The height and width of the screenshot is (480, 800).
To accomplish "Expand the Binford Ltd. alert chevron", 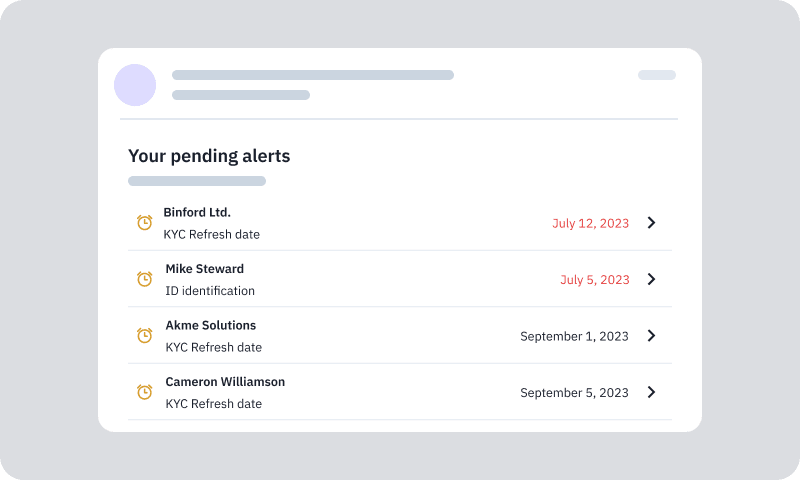I will pos(651,223).
